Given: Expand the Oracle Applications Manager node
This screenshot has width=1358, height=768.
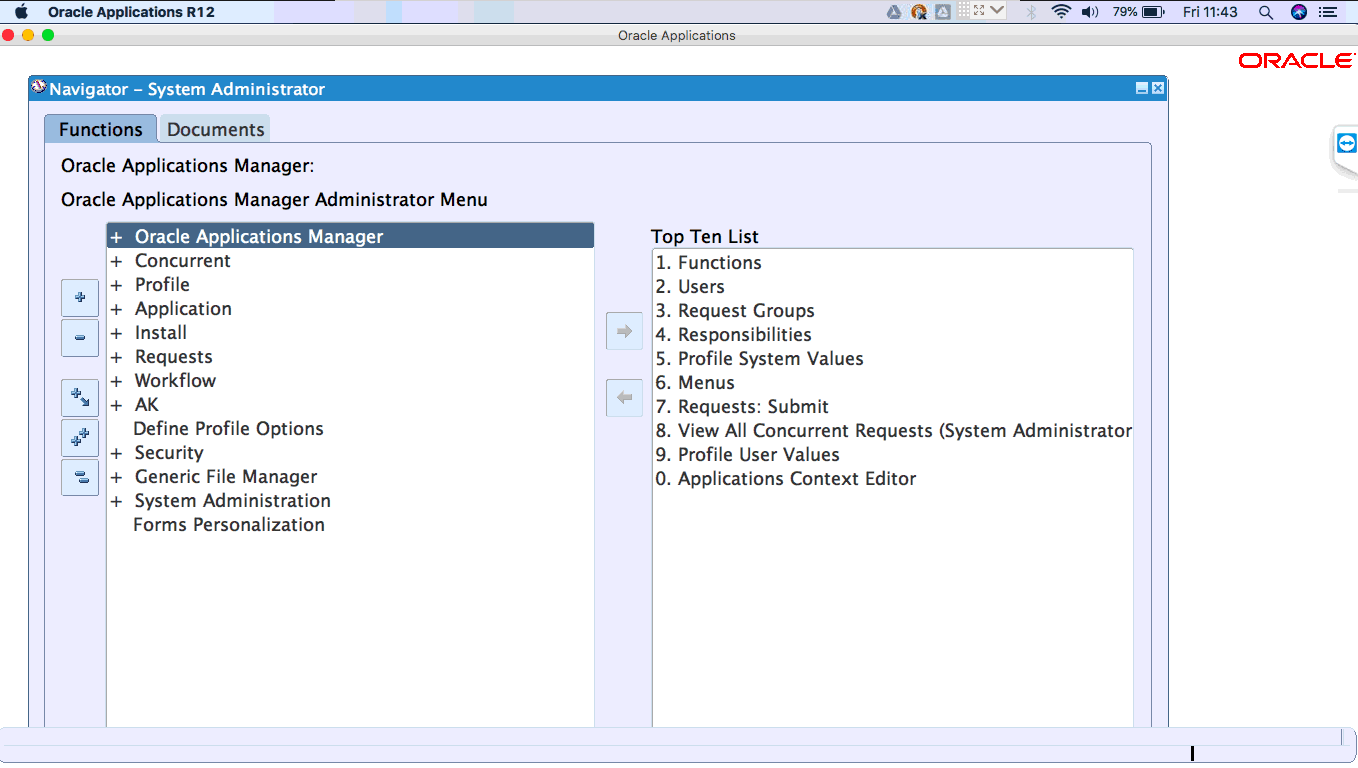Looking at the screenshot, I should click(x=116, y=238).
